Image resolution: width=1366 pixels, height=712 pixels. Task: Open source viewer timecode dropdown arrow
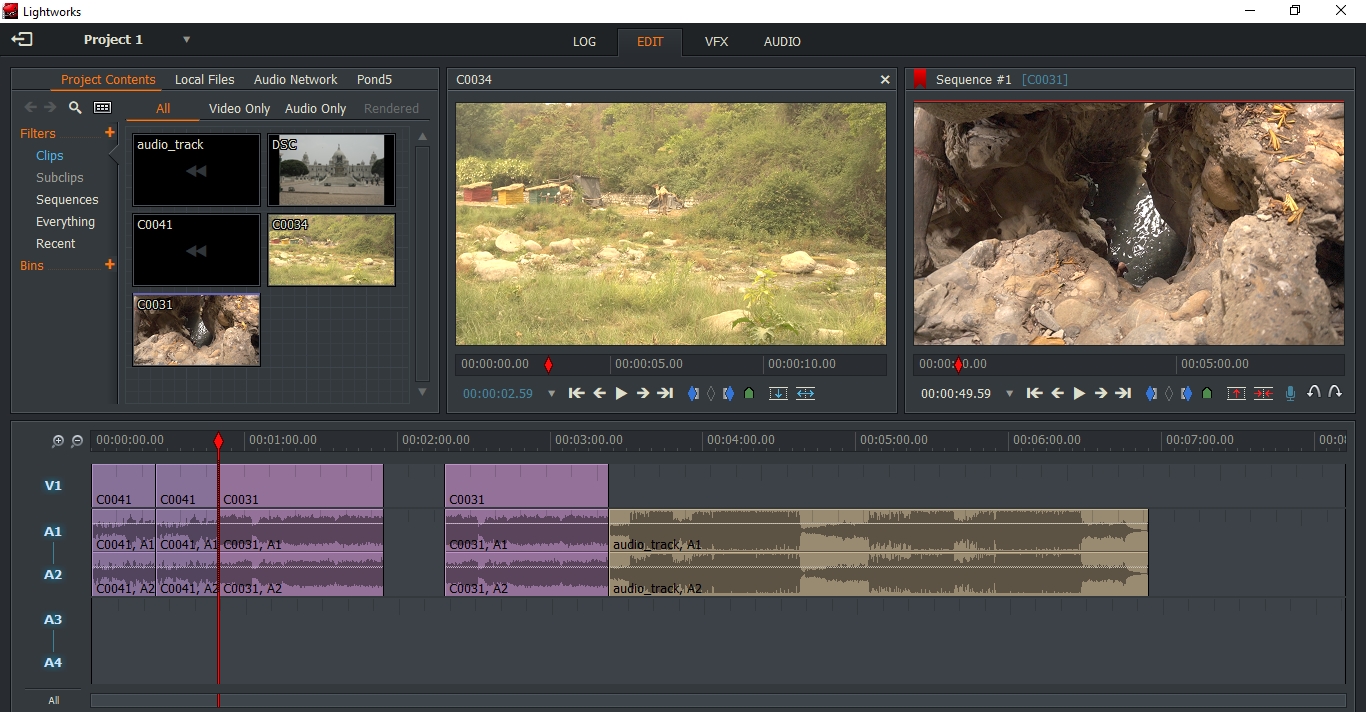click(x=551, y=394)
